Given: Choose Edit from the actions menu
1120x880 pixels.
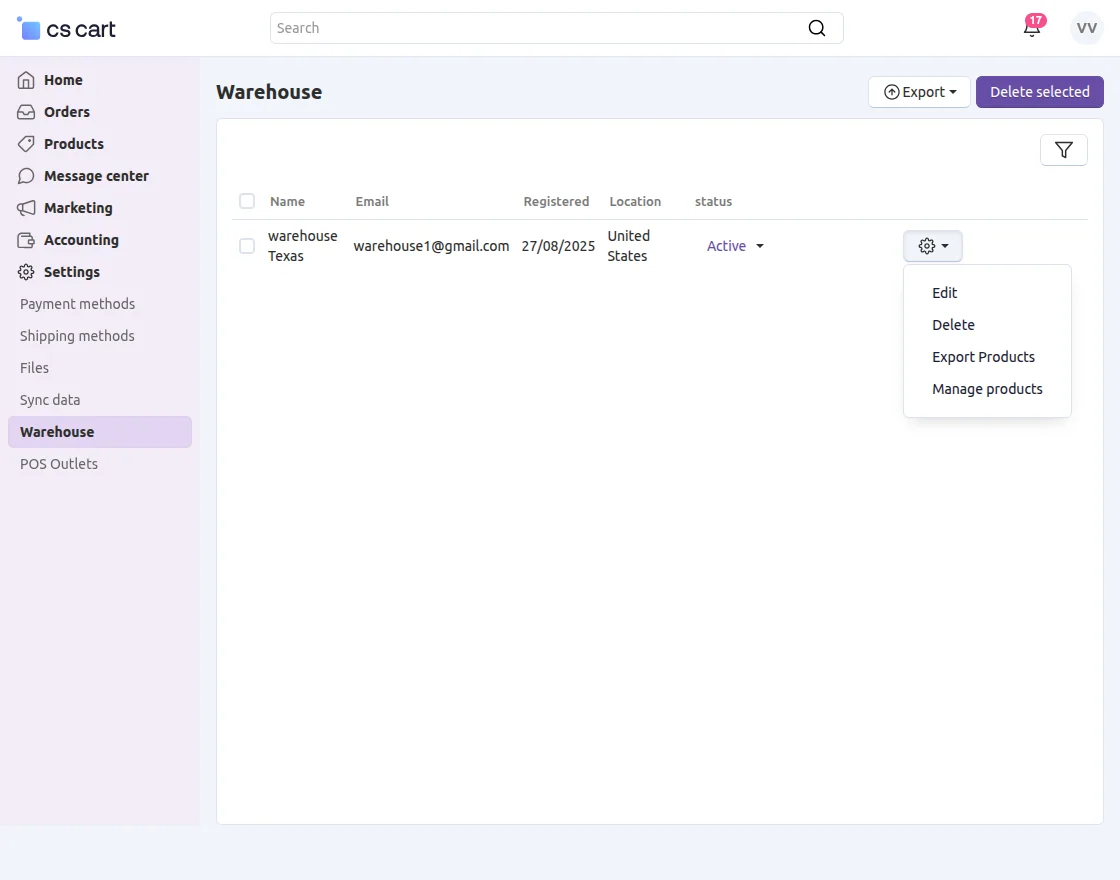Looking at the screenshot, I should click(x=944, y=293).
